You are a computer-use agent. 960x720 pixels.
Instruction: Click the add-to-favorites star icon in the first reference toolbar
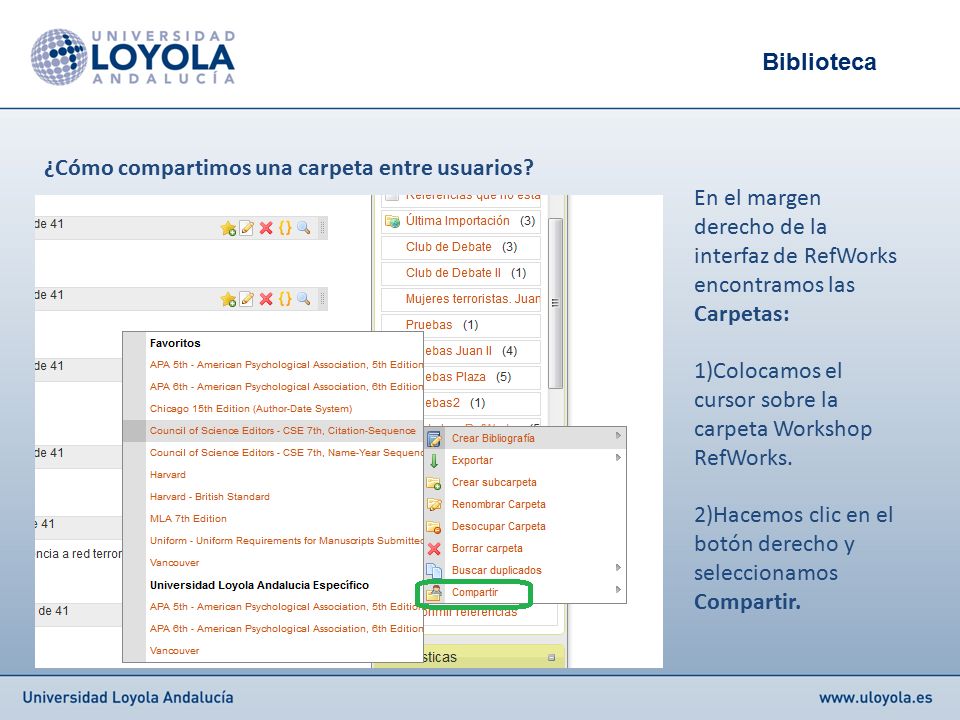click(x=228, y=228)
